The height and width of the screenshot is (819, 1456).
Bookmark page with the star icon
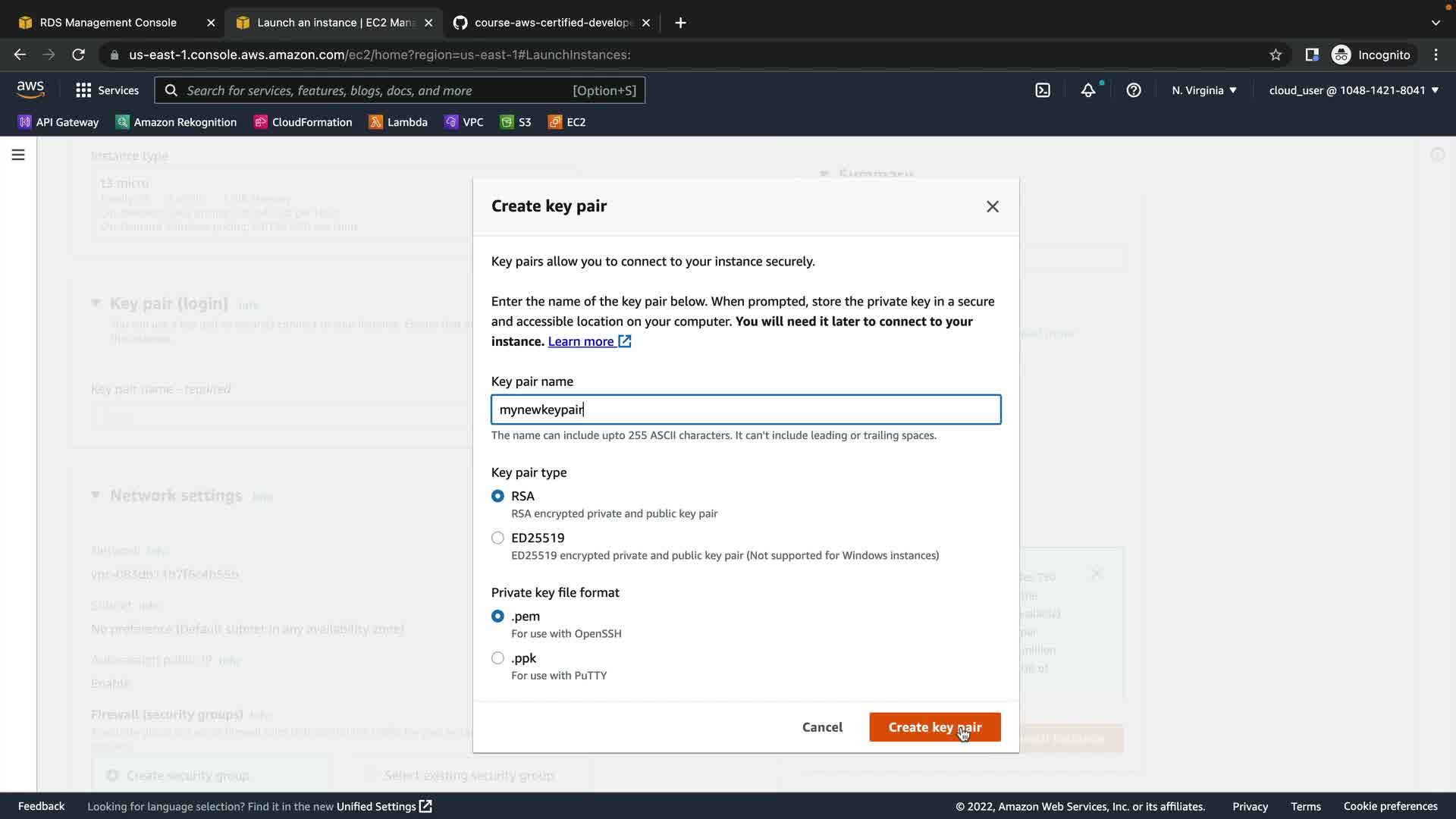tap(1276, 55)
